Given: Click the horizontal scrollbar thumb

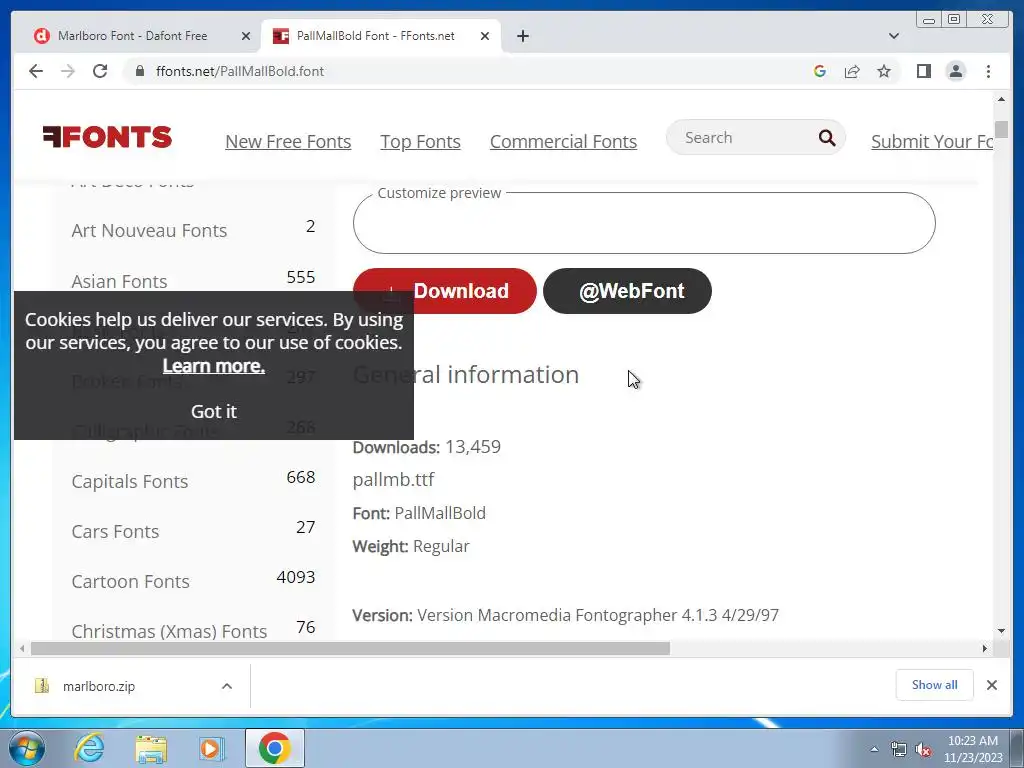Looking at the screenshot, I should click(x=350, y=648).
